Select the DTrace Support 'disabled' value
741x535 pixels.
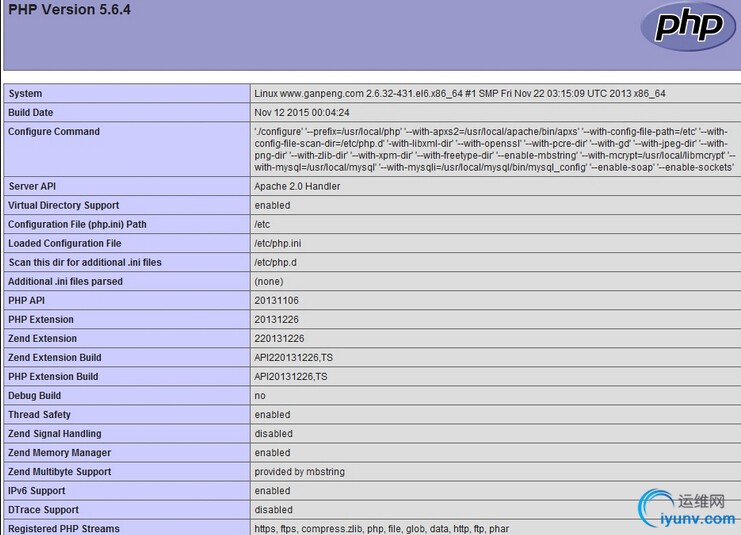tap(274, 509)
